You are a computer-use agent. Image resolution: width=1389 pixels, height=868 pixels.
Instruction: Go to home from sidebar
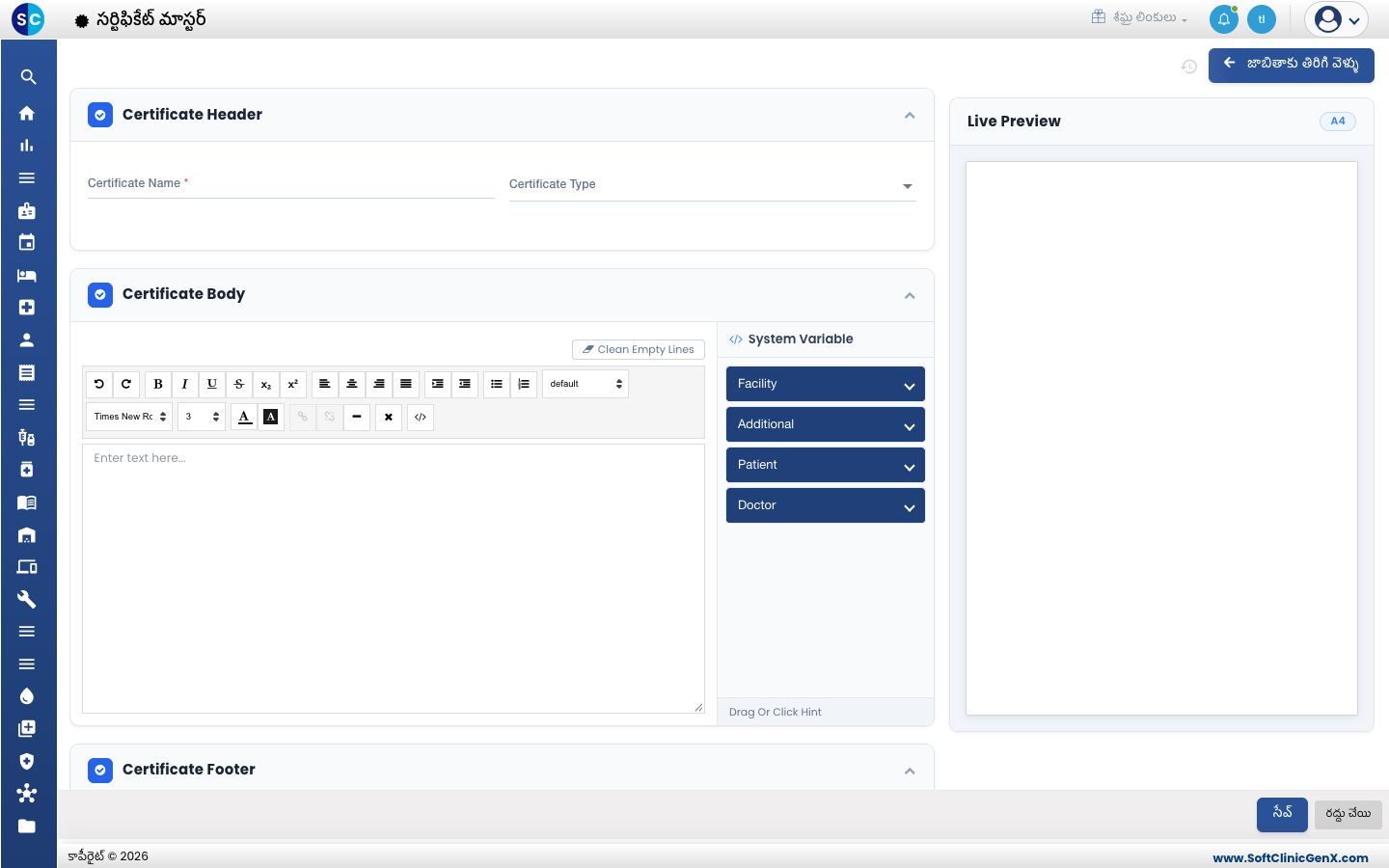click(x=27, y=113)
